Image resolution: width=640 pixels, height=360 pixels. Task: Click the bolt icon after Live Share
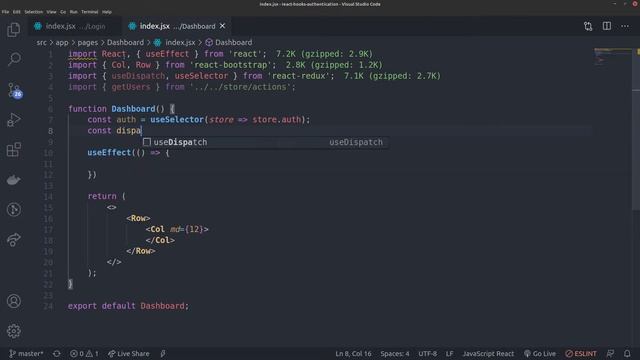click(x=163, y=353)
